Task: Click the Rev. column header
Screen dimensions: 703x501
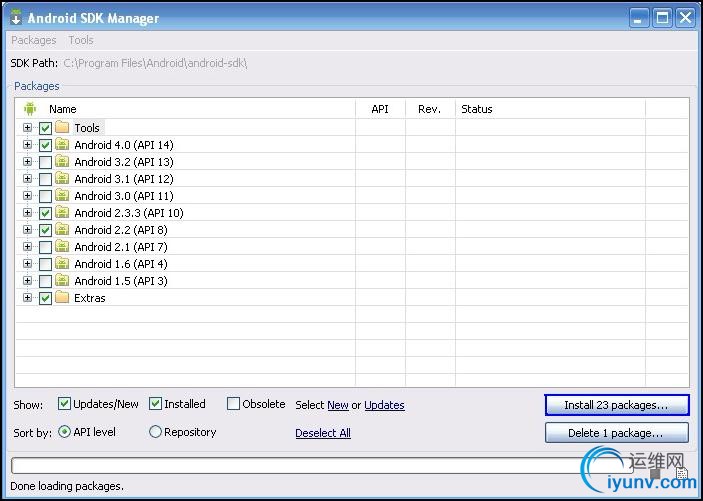Action: click(430, 109)
